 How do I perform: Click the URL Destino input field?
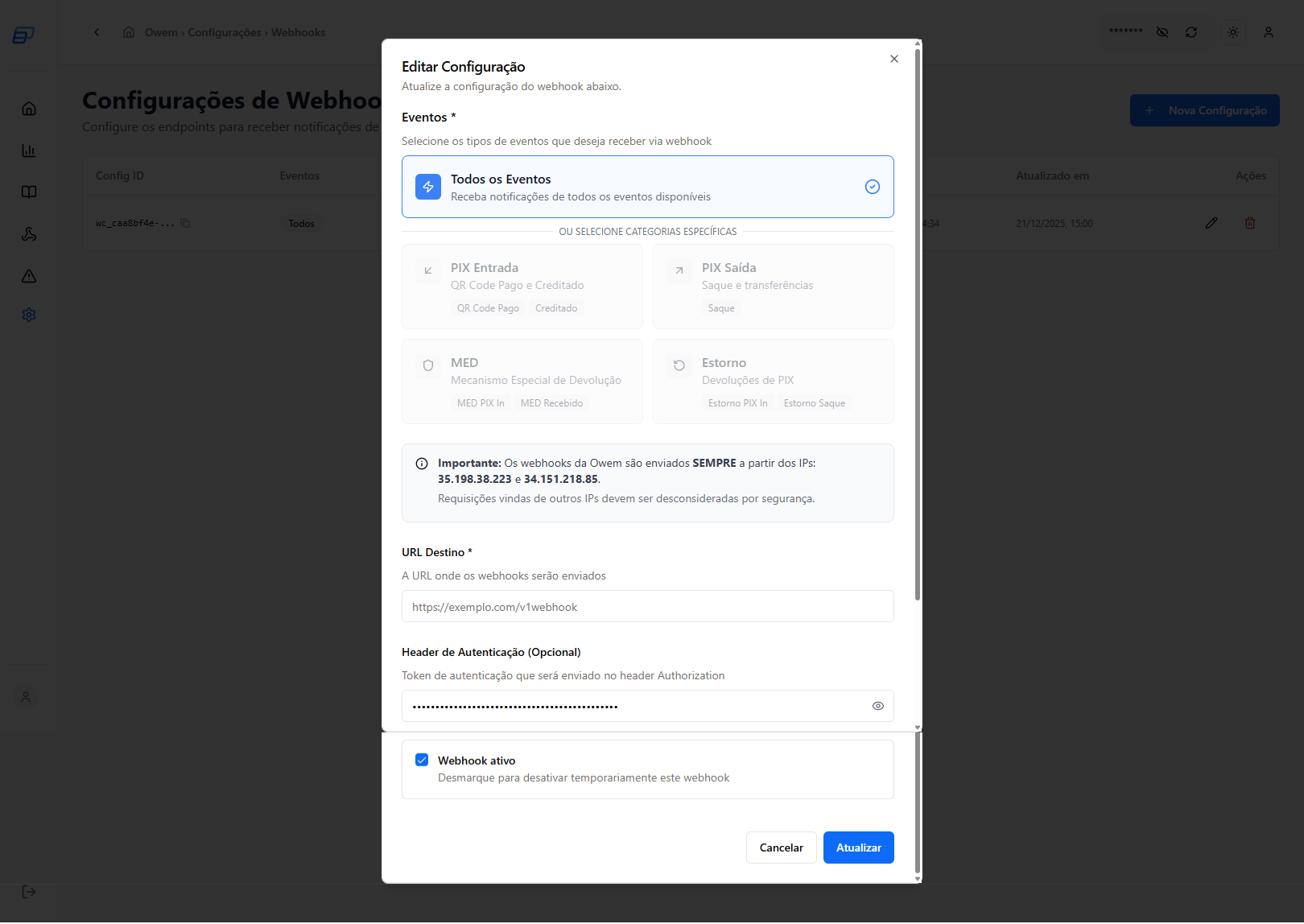(647, 606)
